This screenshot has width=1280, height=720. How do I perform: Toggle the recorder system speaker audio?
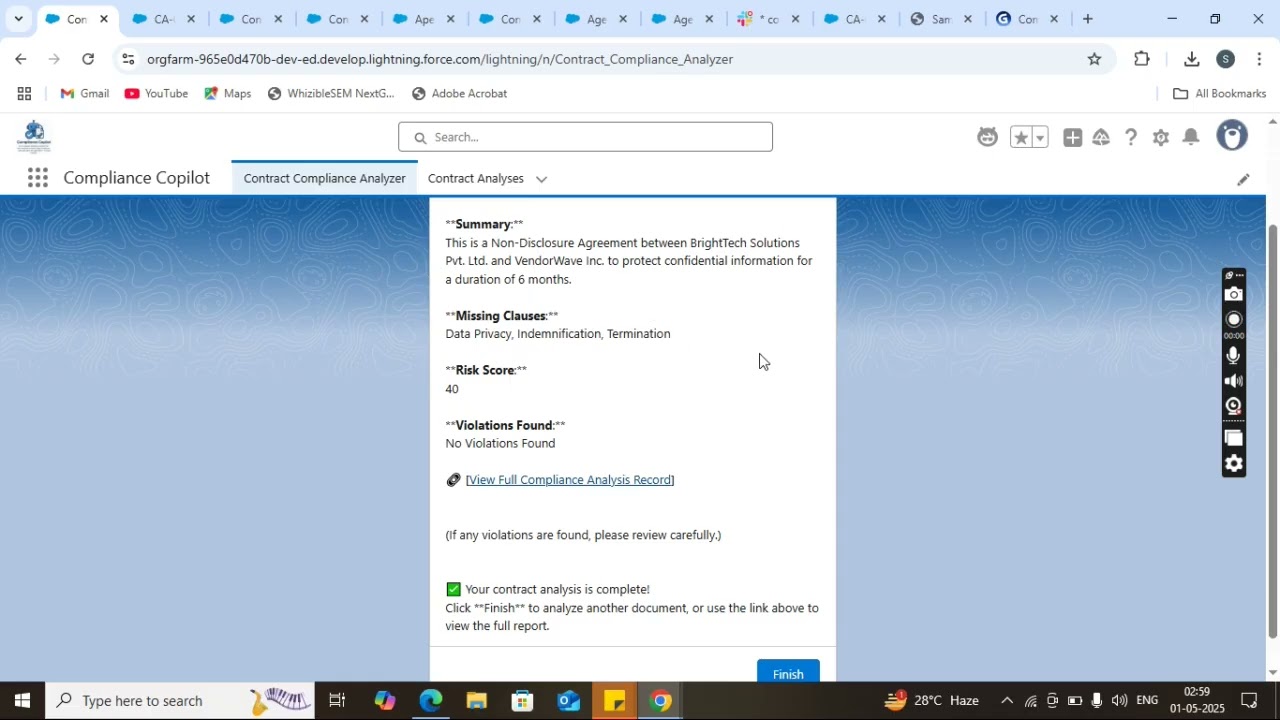pyautogui.click(x=1234, y=381)
